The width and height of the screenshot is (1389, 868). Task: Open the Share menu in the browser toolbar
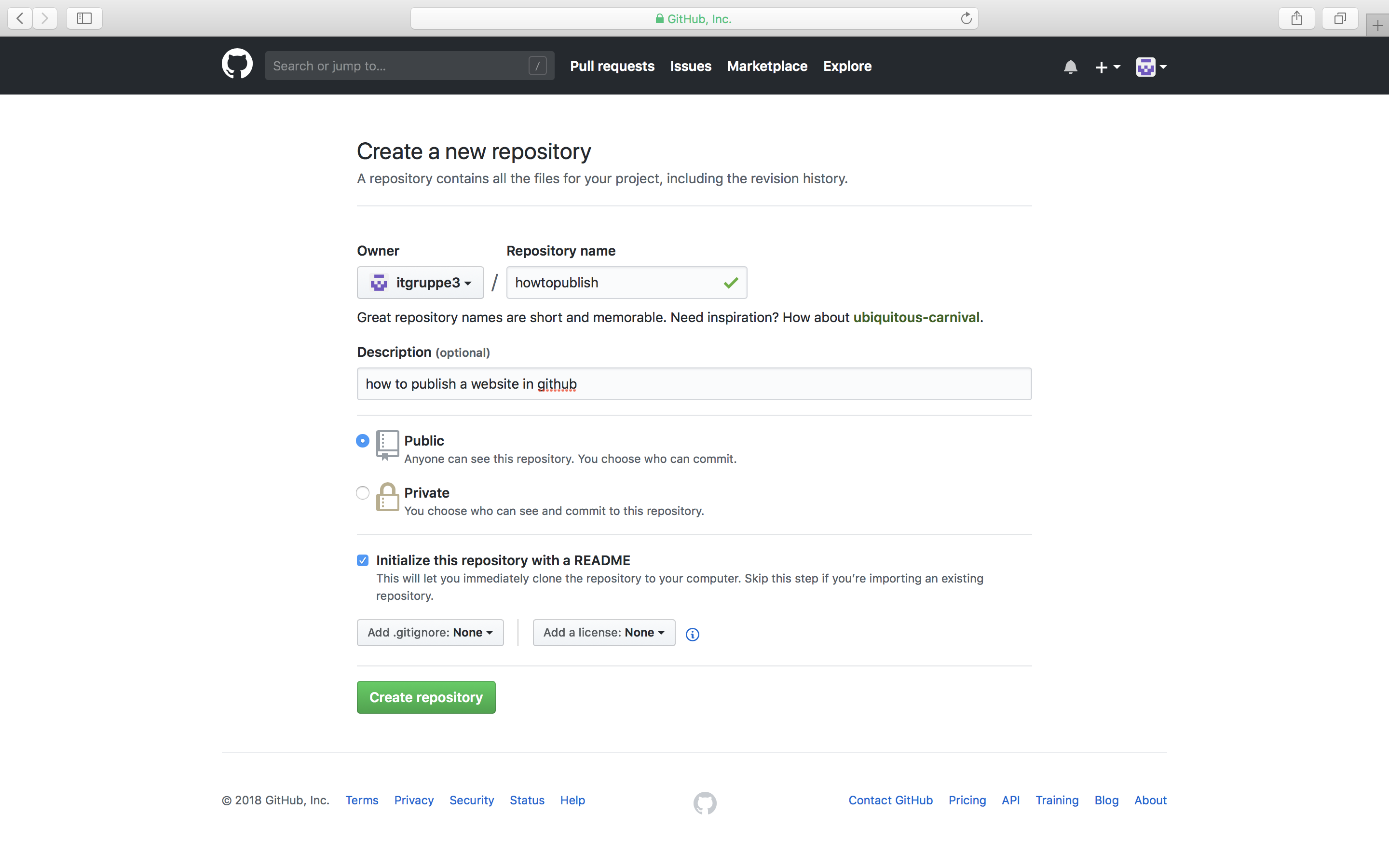[x=1296, y=18]
